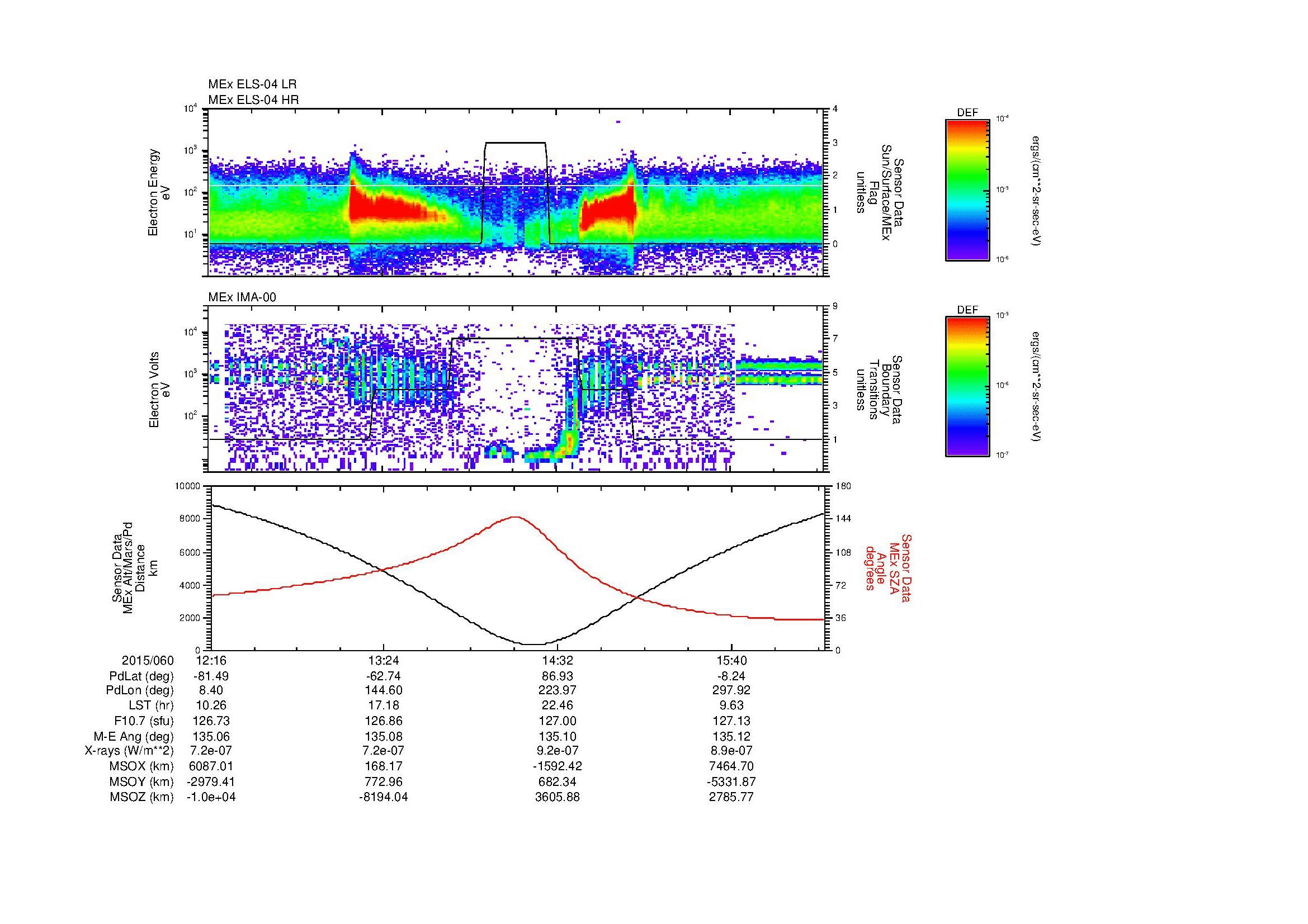Screen dimensions: 1308x924
Task: Click the time tick label '14:32'
Action: [x=558, y=660]
